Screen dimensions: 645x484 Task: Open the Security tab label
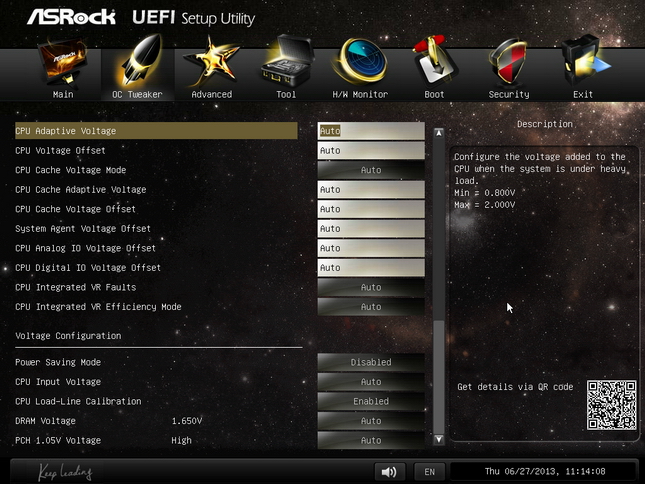pyautogui.click(x=509, y=95)
